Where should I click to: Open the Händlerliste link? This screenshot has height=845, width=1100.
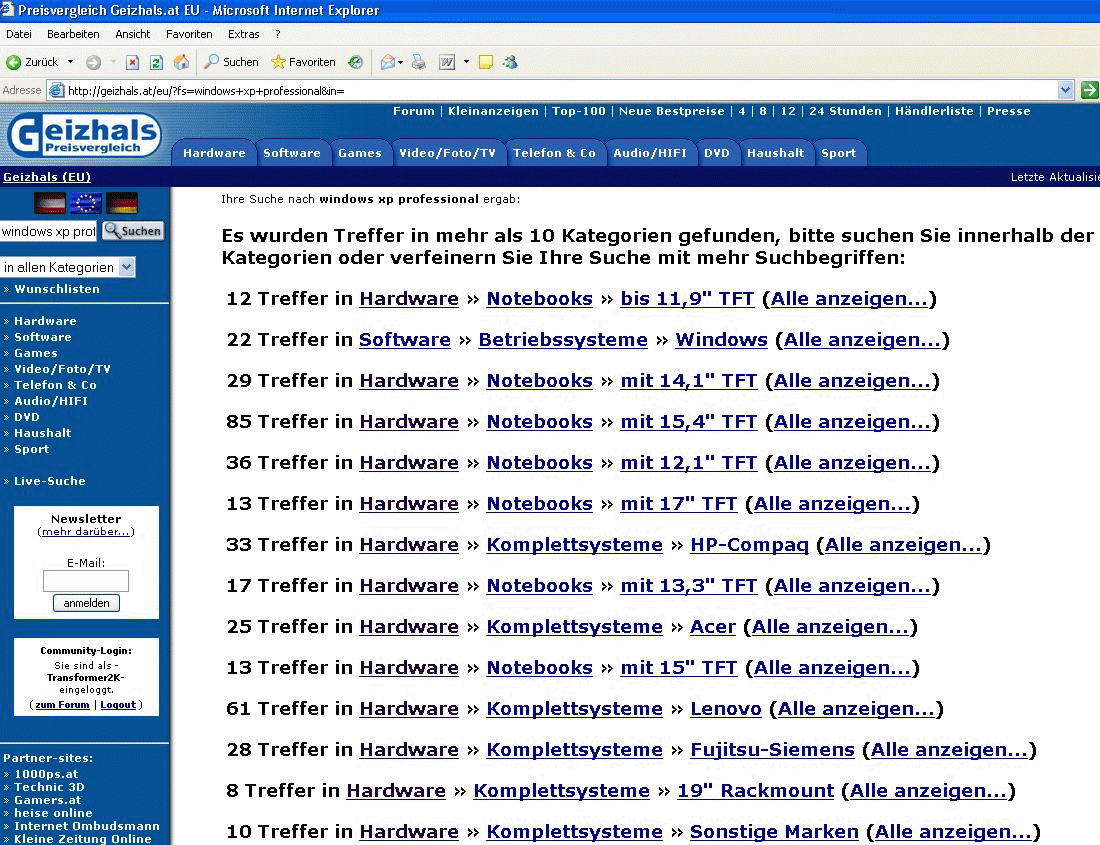pyautogui.click(x=934, y=111)
